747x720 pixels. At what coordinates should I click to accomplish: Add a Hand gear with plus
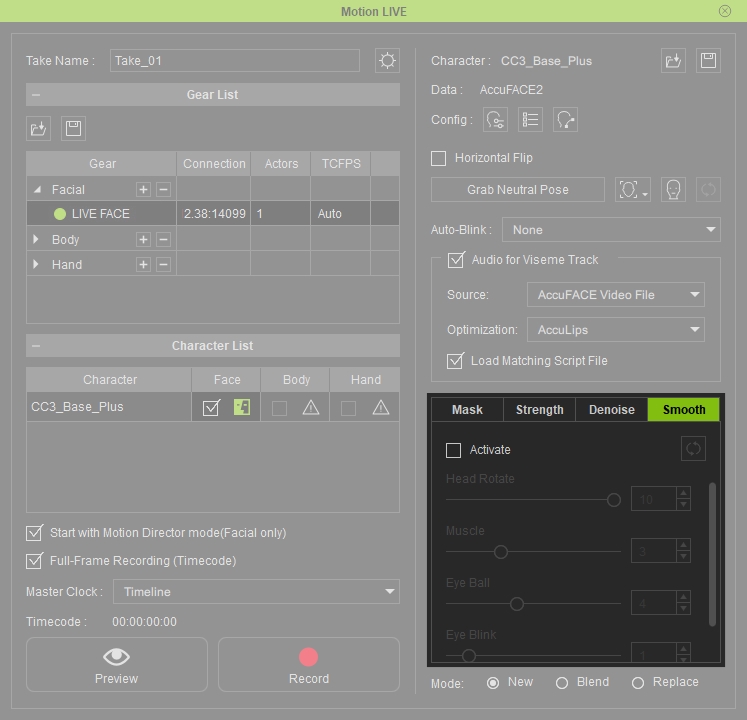(x=143, y=264)
